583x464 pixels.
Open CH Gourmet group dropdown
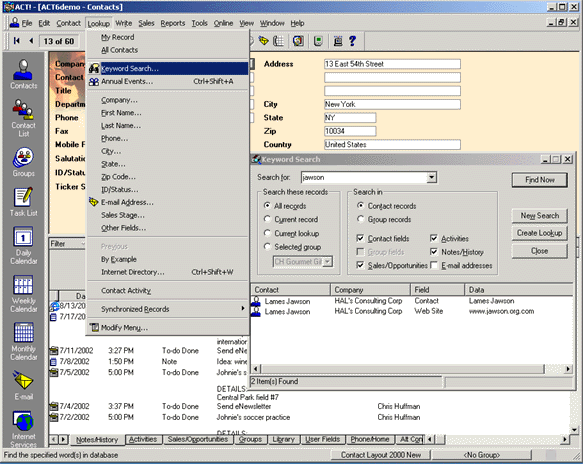tap(328, 262)
